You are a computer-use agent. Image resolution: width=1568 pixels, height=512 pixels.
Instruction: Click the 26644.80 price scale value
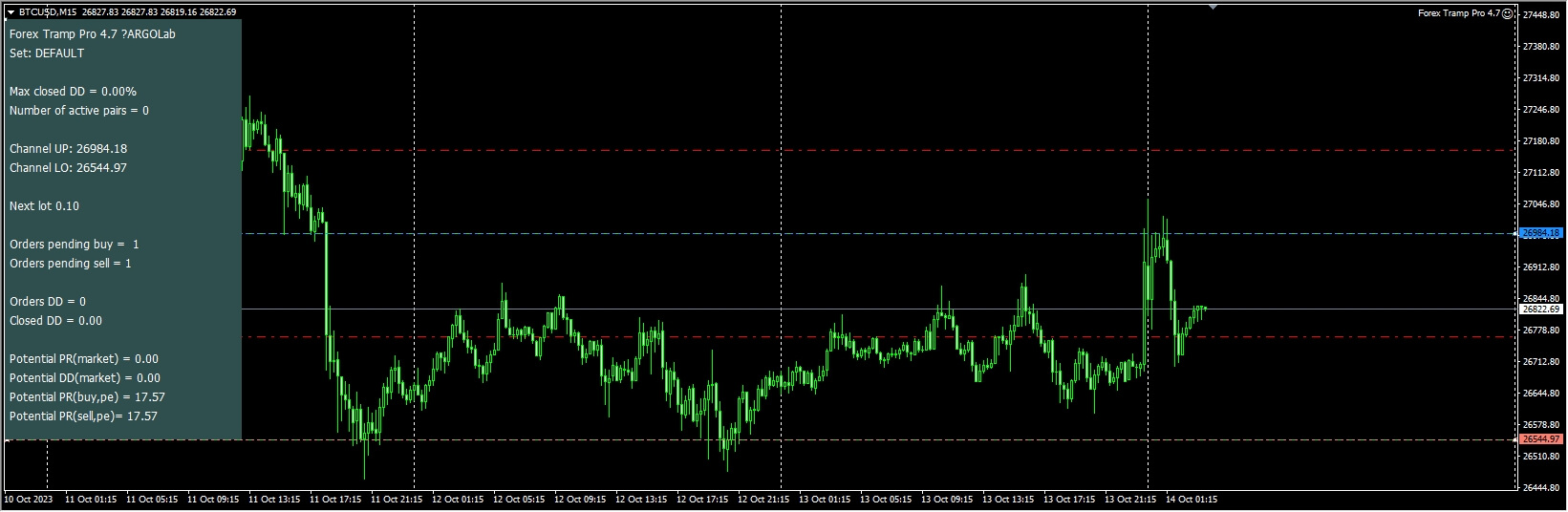click(x=1542, y=394)
